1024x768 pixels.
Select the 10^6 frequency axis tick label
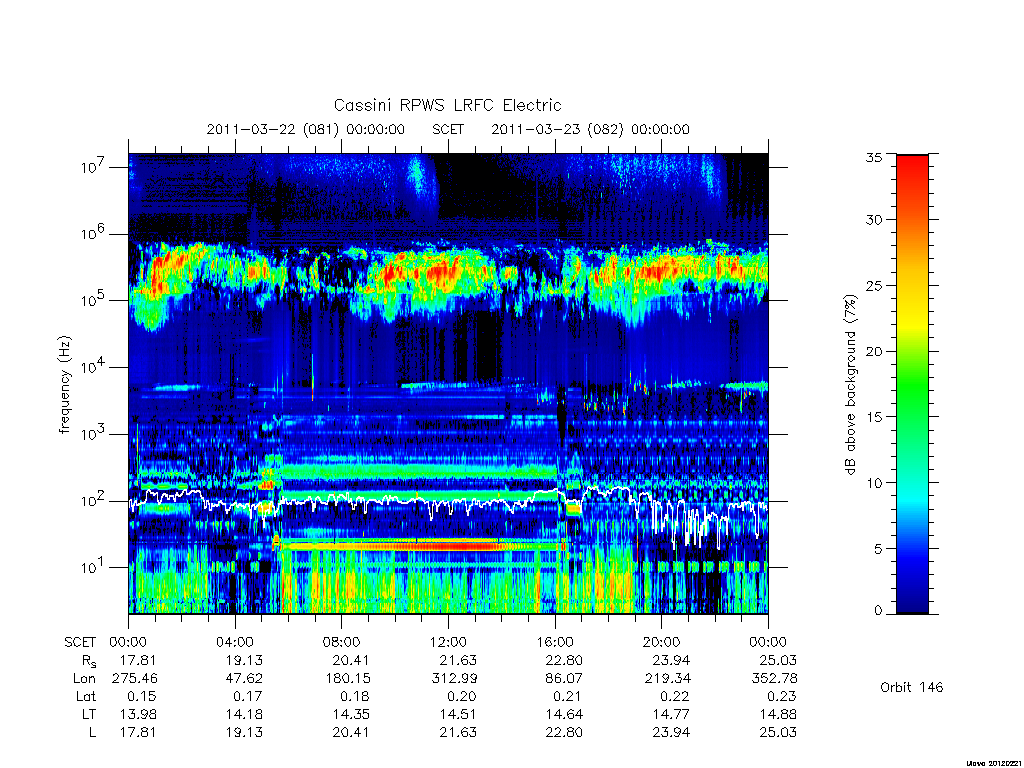tap(94, 234)
